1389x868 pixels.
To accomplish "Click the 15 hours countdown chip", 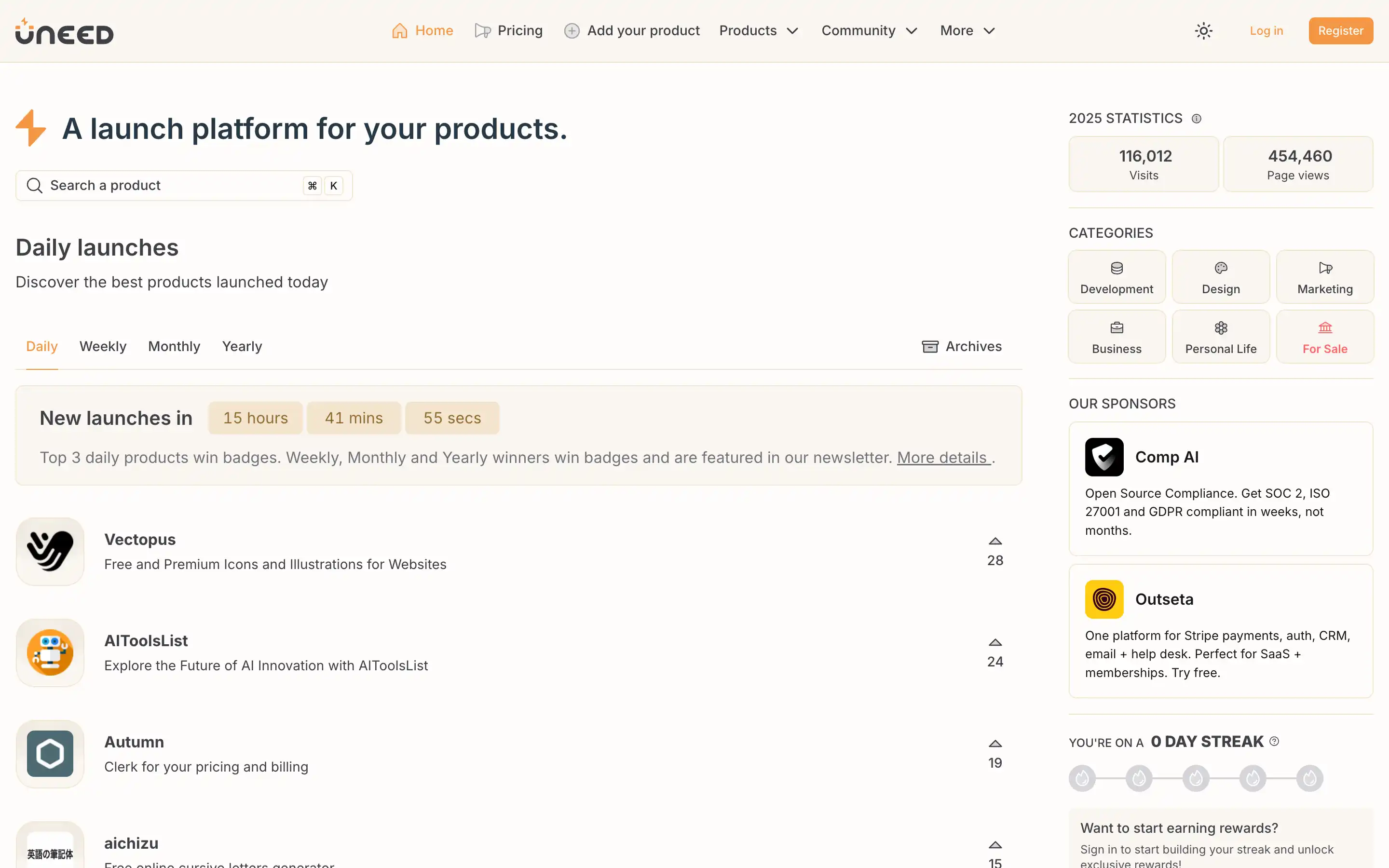I will 256,418.
